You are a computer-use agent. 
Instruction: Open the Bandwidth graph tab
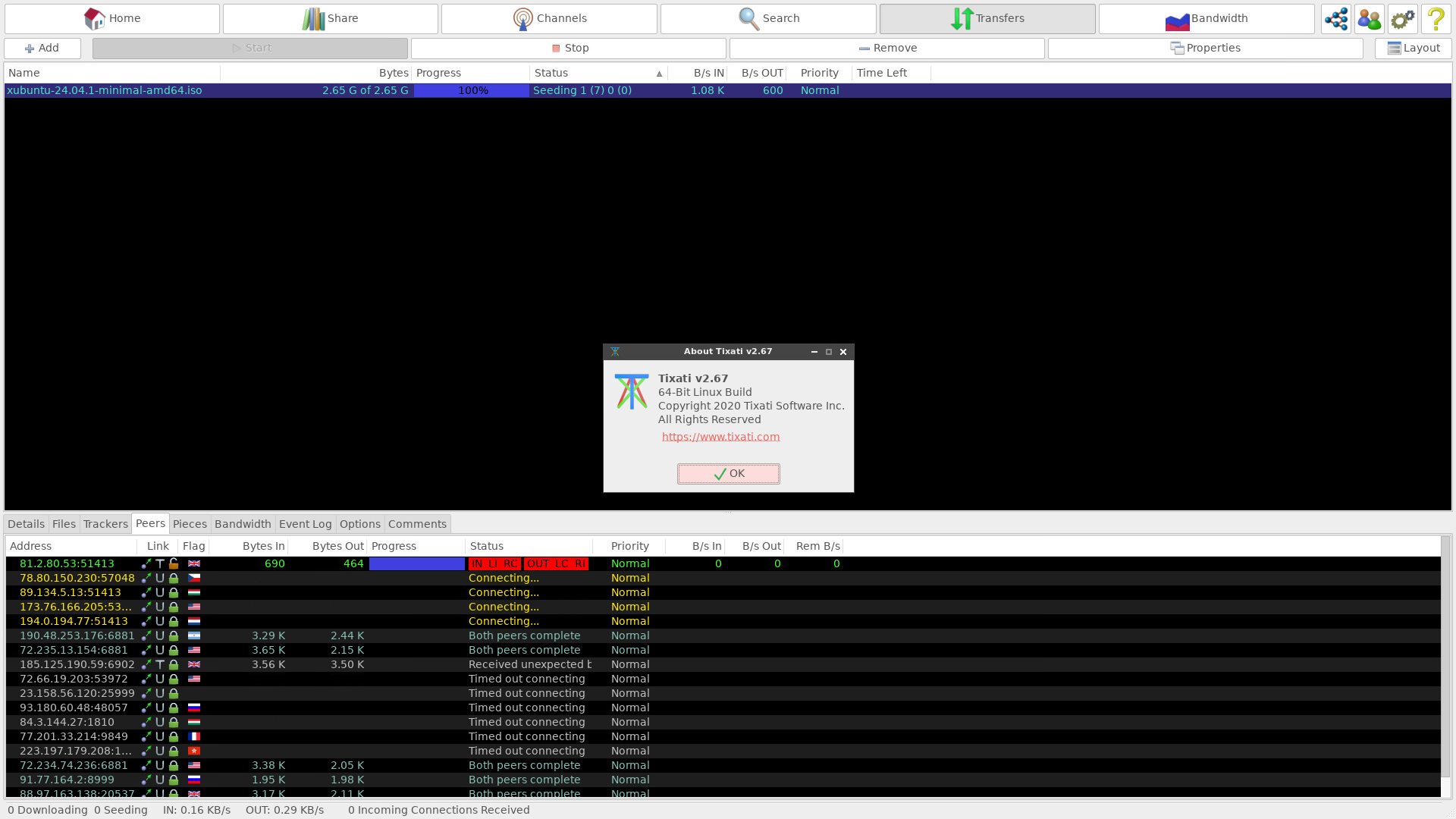[1206, 18]
